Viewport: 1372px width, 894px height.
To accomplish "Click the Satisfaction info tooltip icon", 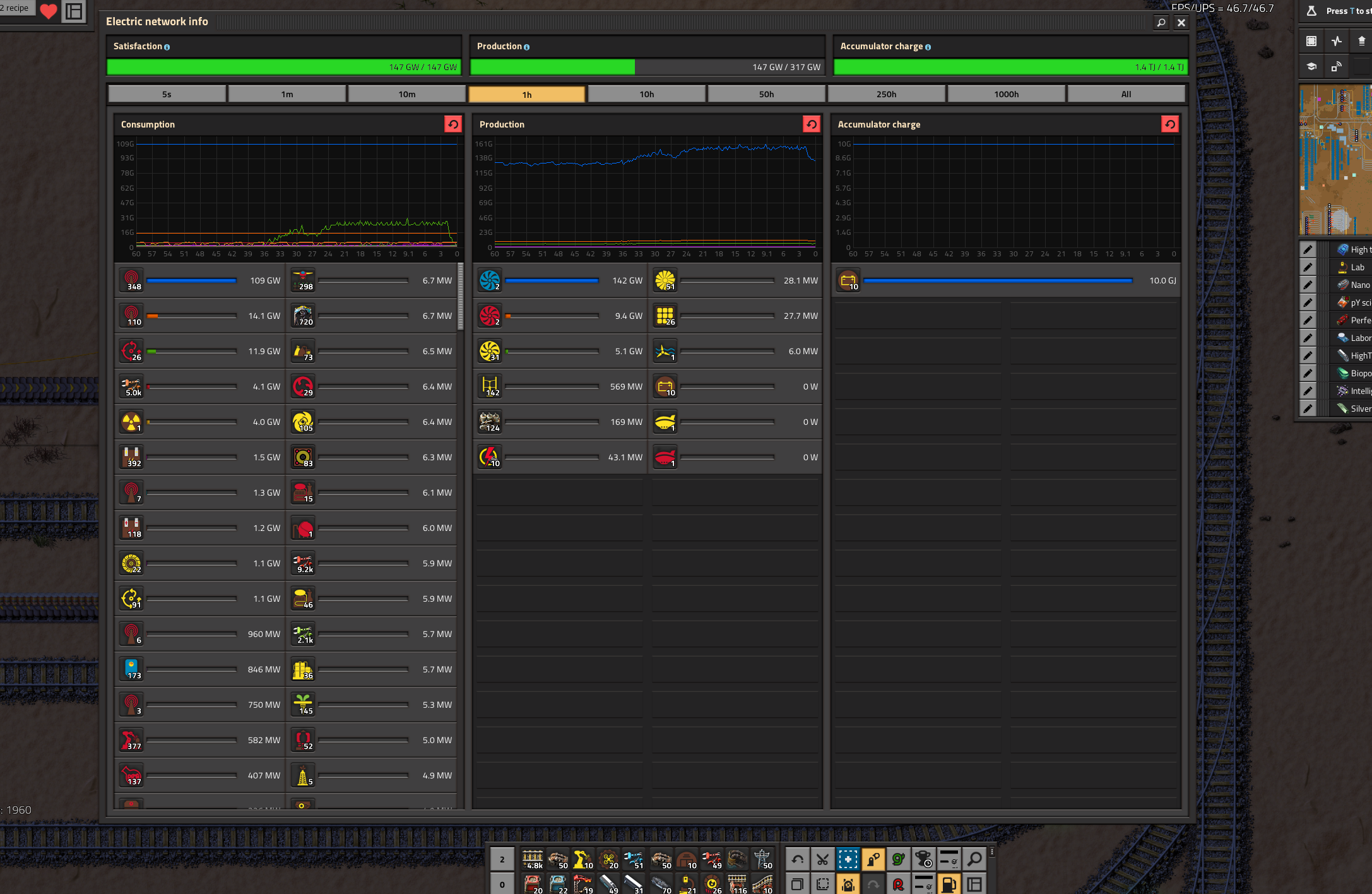I will pos(167,47).
